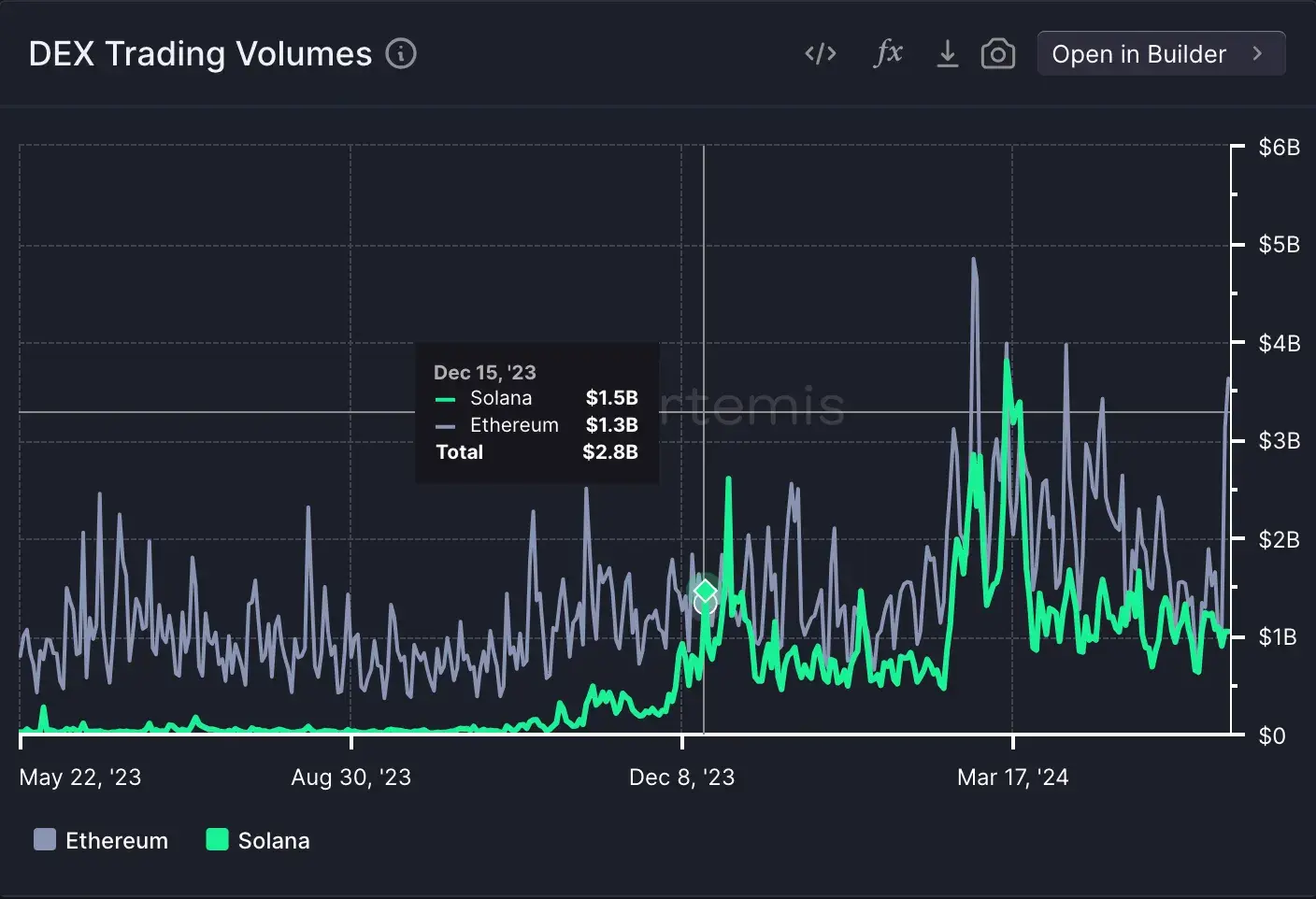Viewport: 1316px width, 899px height.
Task: Select the Ethereum legend color swatch
Action: 45,839
